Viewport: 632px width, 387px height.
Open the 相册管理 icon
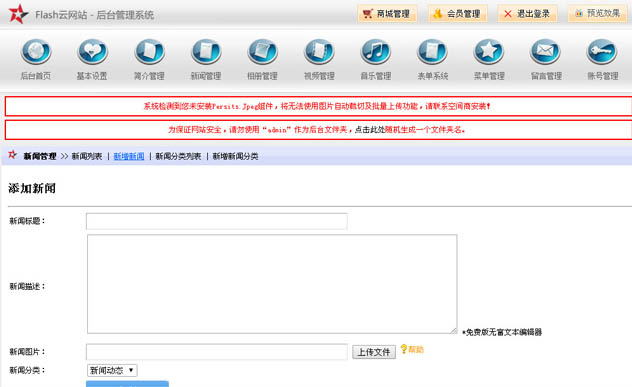pyautogui.click(x=262, y=52)
